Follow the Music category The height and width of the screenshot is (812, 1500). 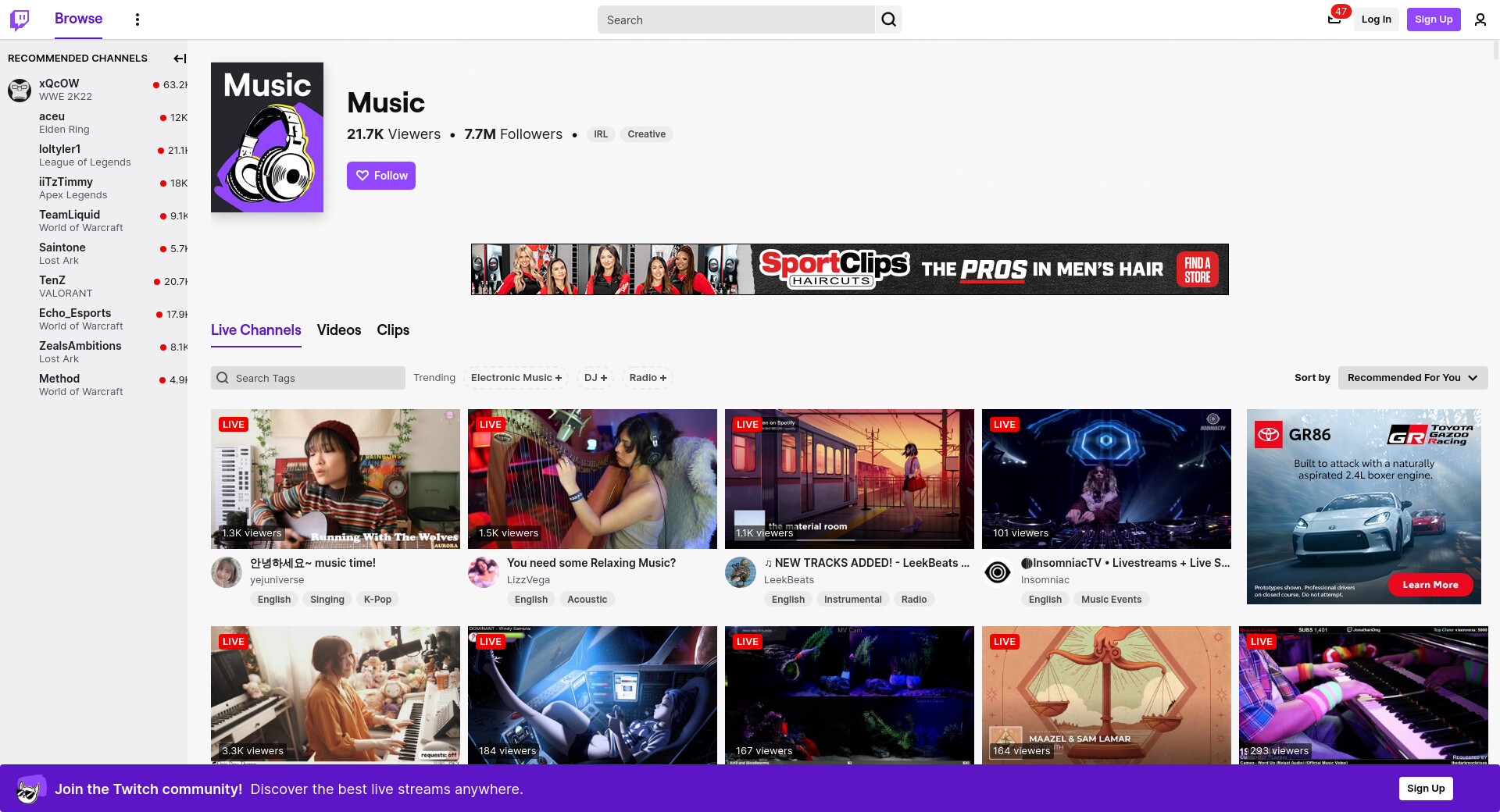pyautogui.click(x=381, y=176)
